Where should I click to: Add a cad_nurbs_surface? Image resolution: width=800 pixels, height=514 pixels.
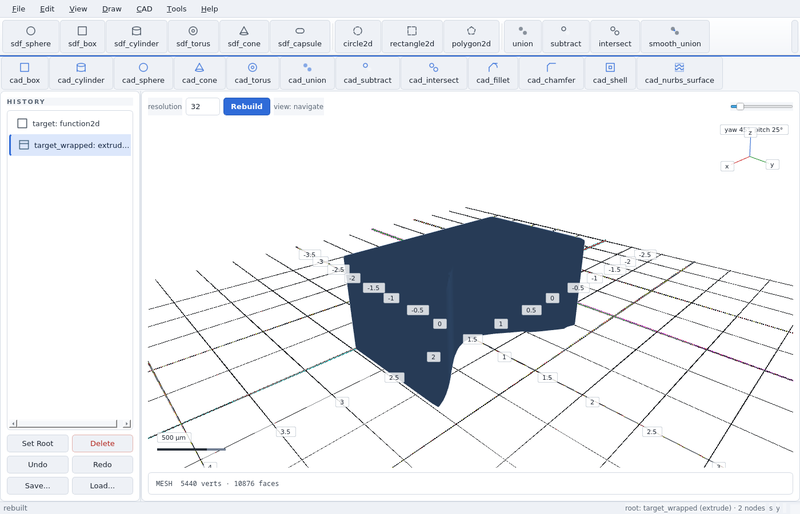(x=679, y=74)
